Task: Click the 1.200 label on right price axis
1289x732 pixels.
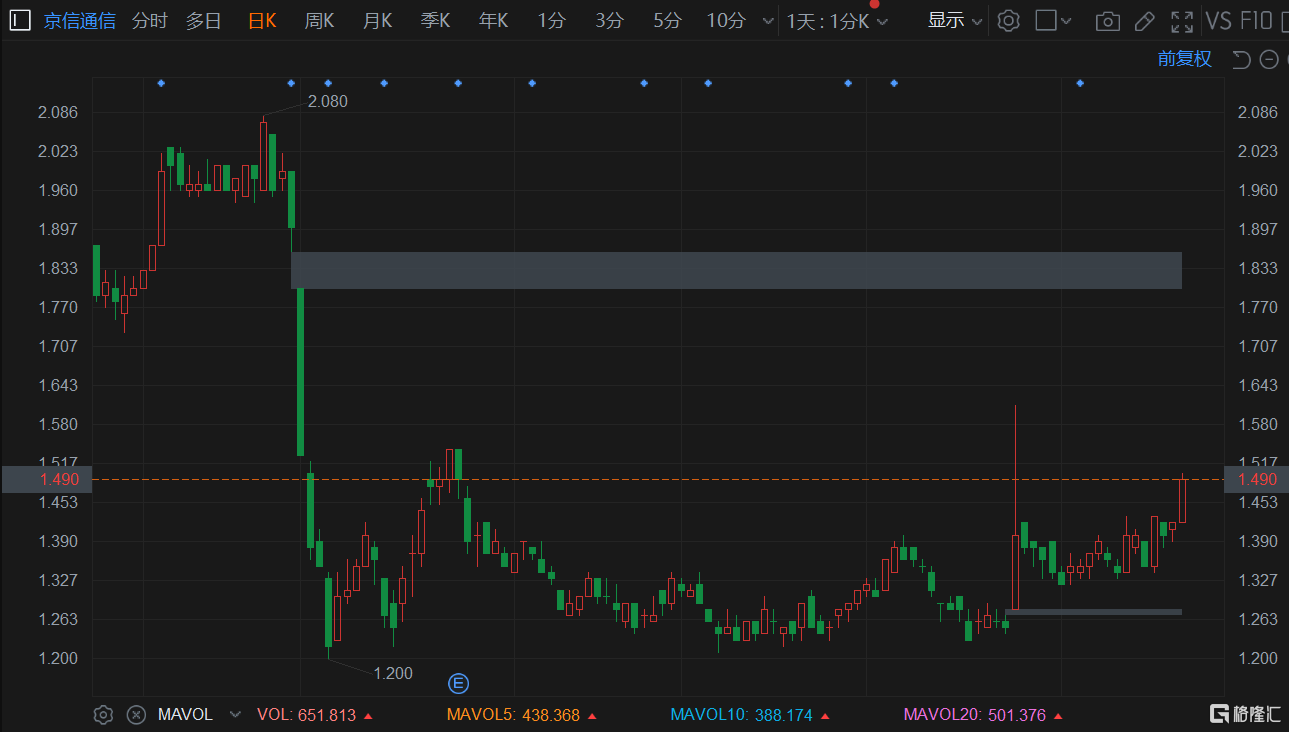Action: coord(1258,658)
